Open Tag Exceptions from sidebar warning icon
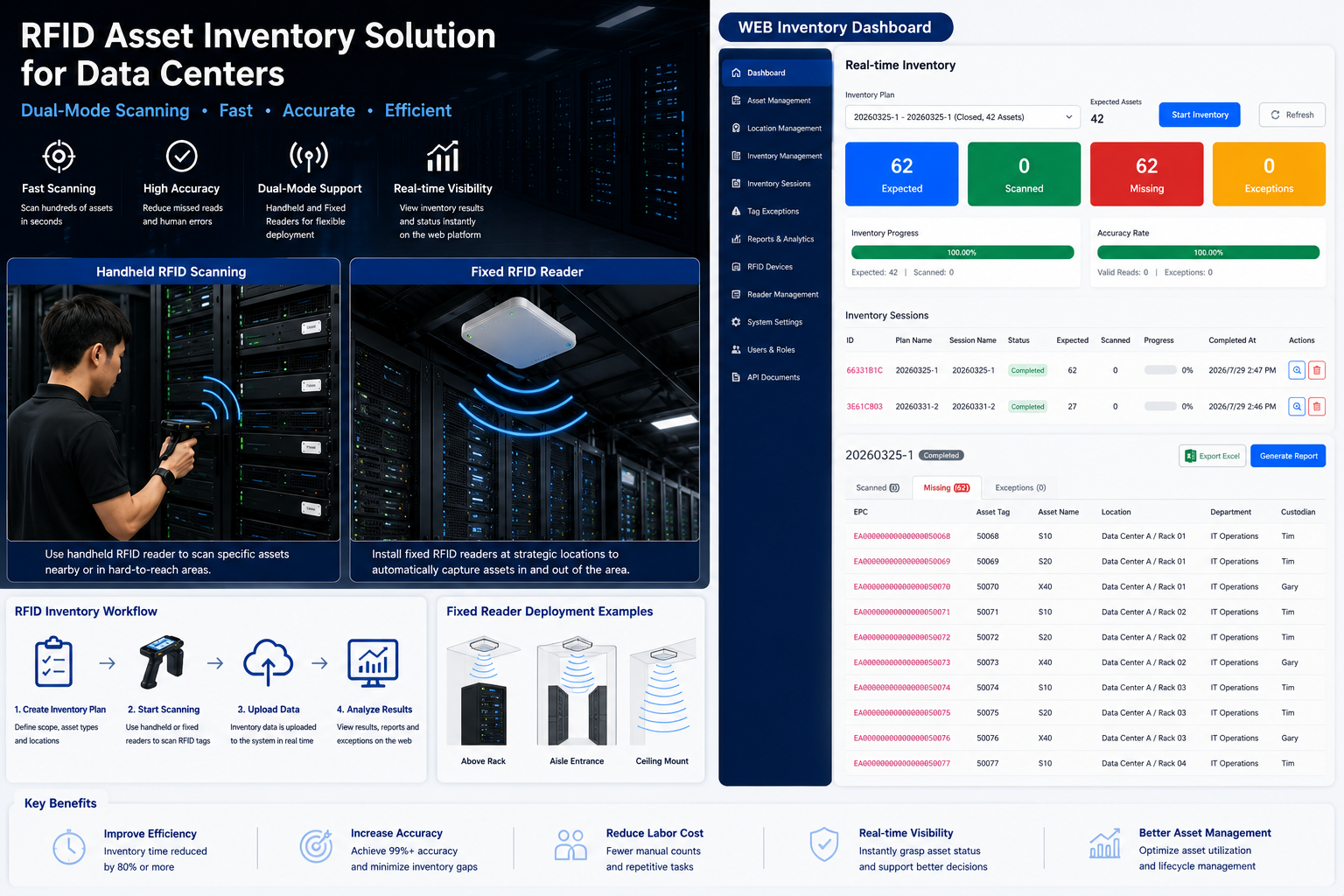The width and height of the screenshot is (1344, 896). (736, 211)
